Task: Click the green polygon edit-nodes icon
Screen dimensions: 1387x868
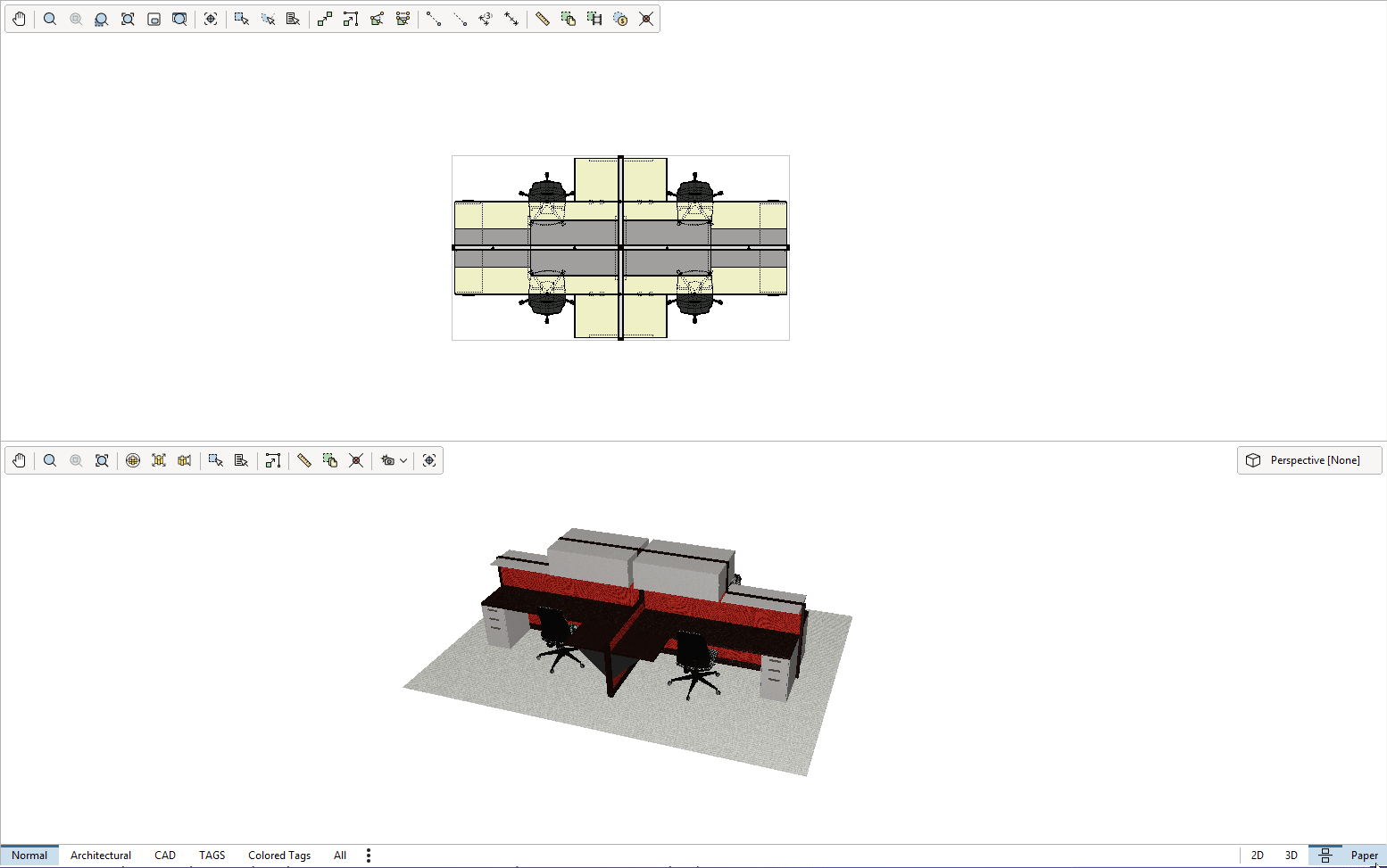Action: [x=377, y=19]
